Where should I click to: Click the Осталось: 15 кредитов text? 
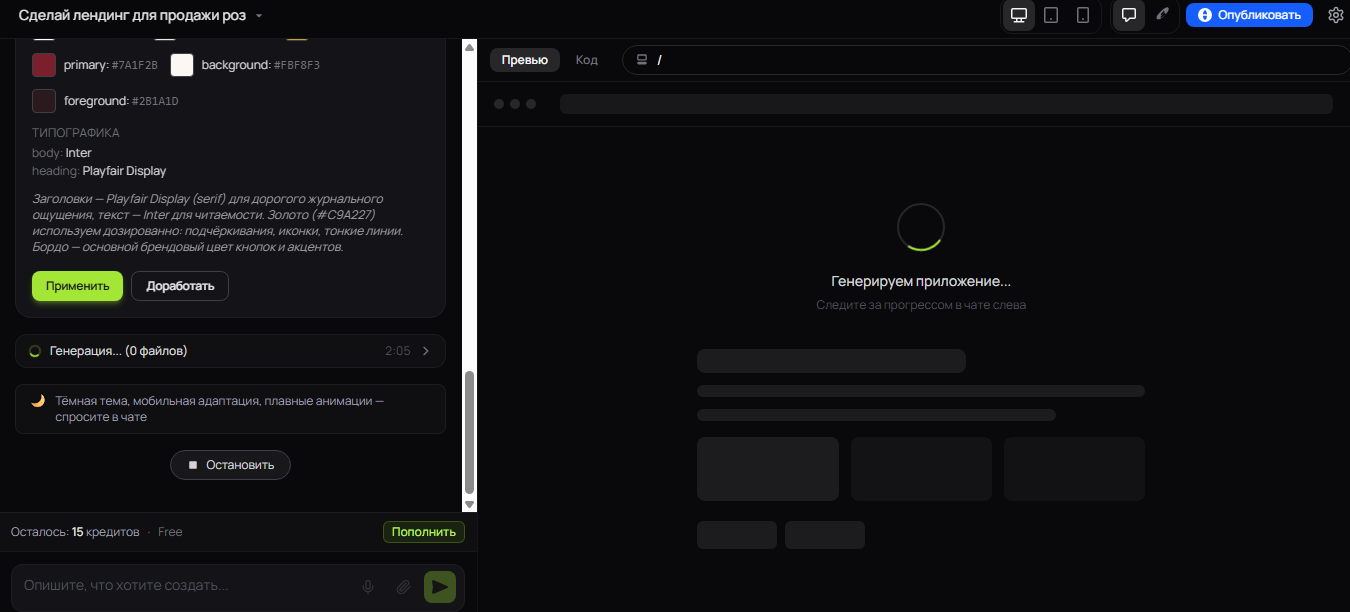pos(75,532)
